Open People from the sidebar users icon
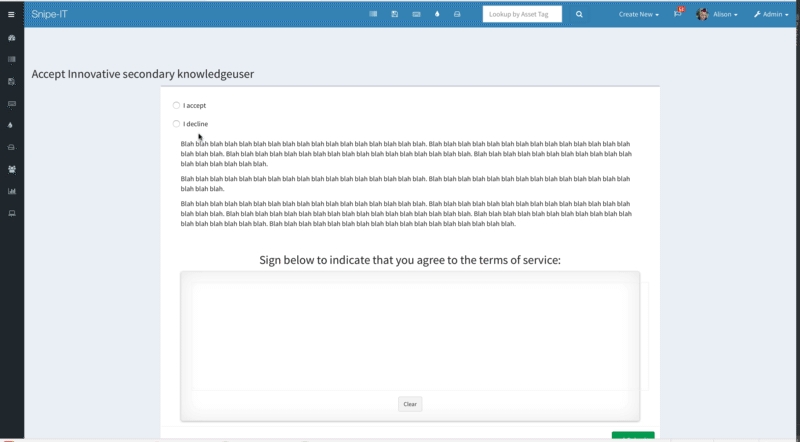The image size is (800, 442). point(11,169)
